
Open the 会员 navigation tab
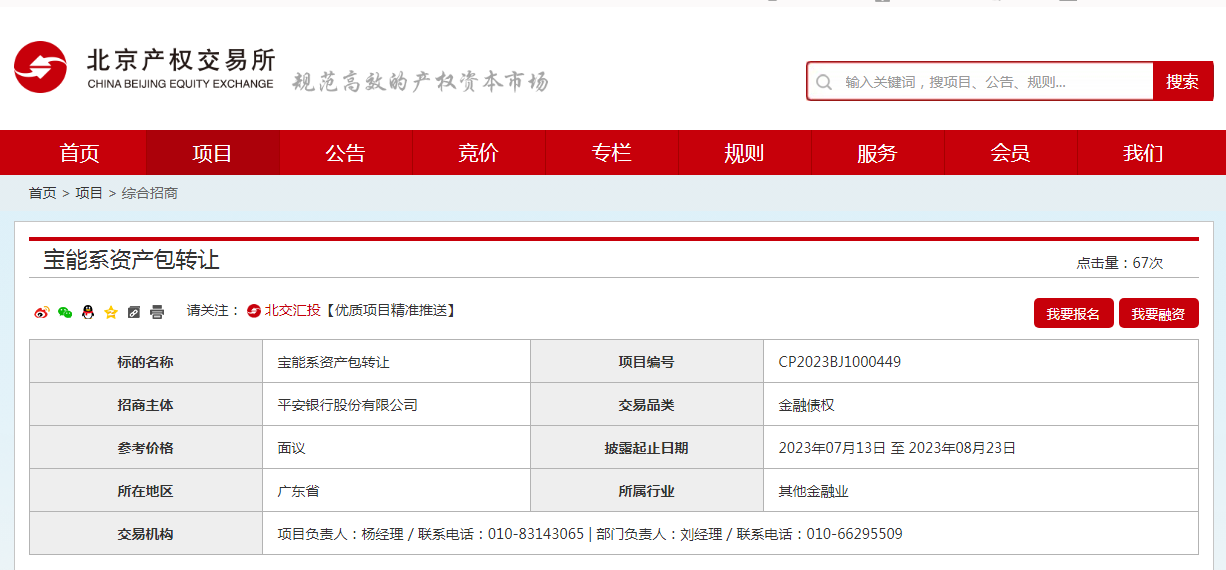[x=1011, y=153]
